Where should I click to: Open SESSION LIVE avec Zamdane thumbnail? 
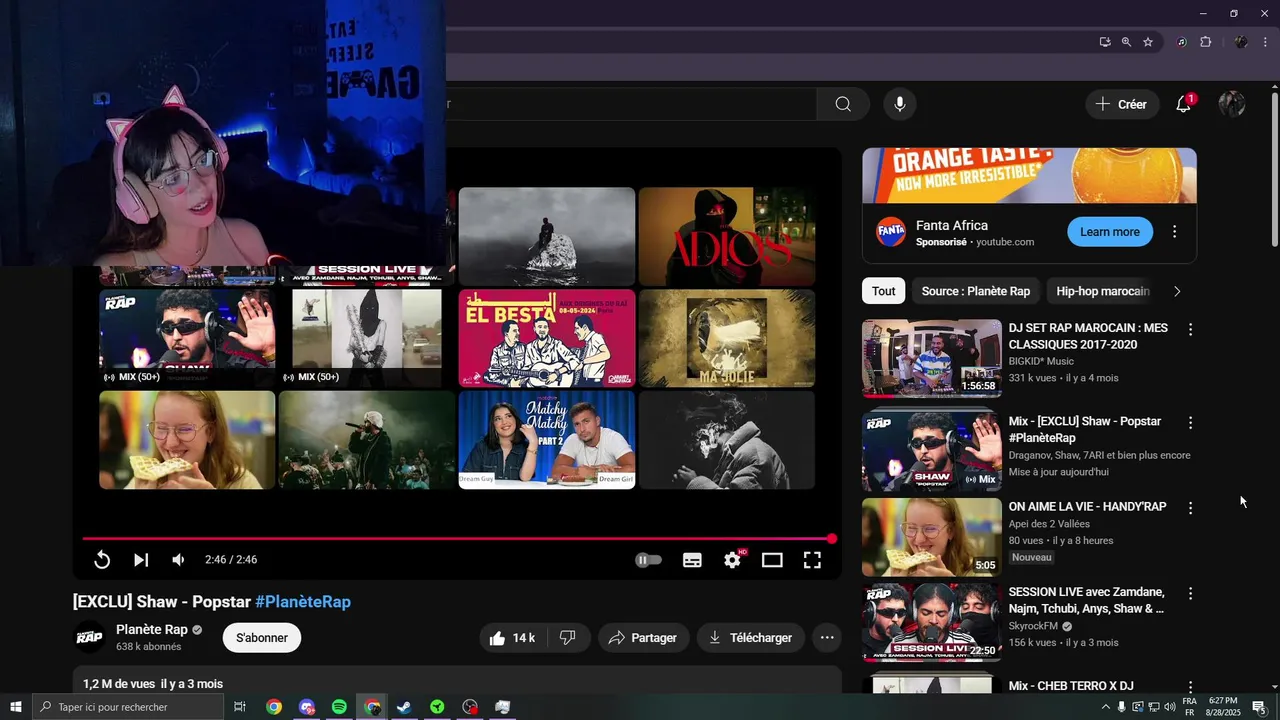pyautogui.click(x=932, y=622)
